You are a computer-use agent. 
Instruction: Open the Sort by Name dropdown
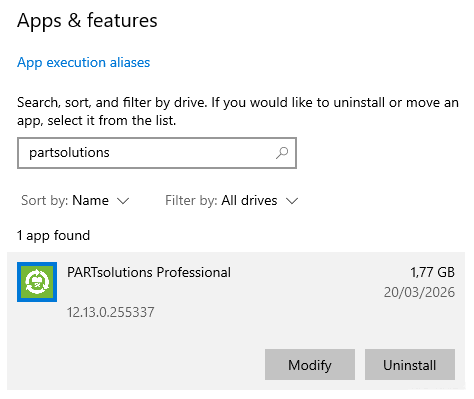pos(75,201)
